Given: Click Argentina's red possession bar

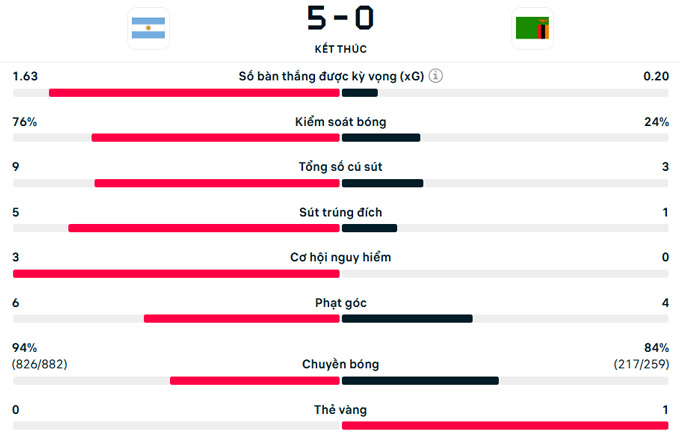Looking at the screenshot, I should 215,138.
